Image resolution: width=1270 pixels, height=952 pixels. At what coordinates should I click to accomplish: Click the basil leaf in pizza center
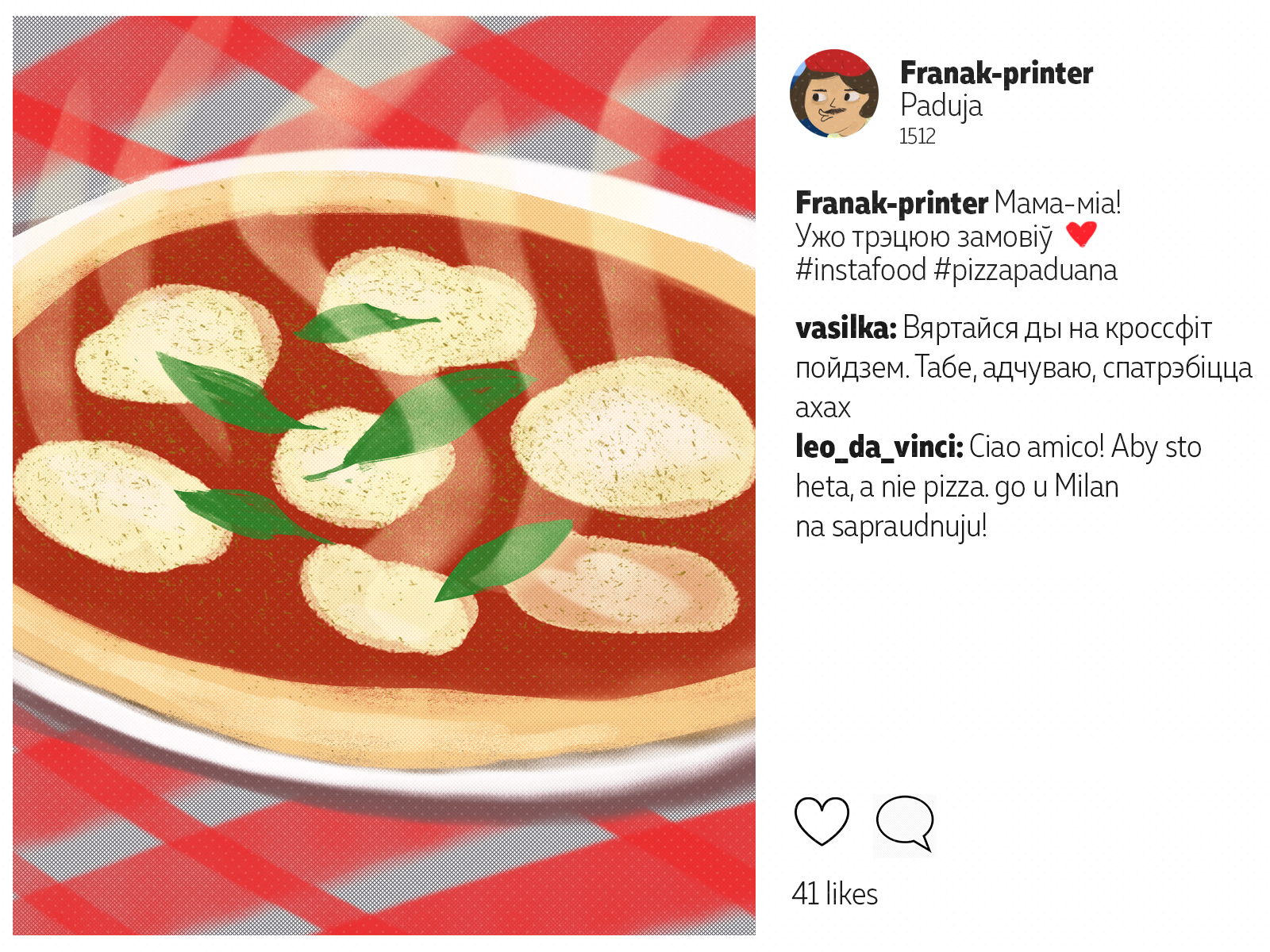coord(421,422)
